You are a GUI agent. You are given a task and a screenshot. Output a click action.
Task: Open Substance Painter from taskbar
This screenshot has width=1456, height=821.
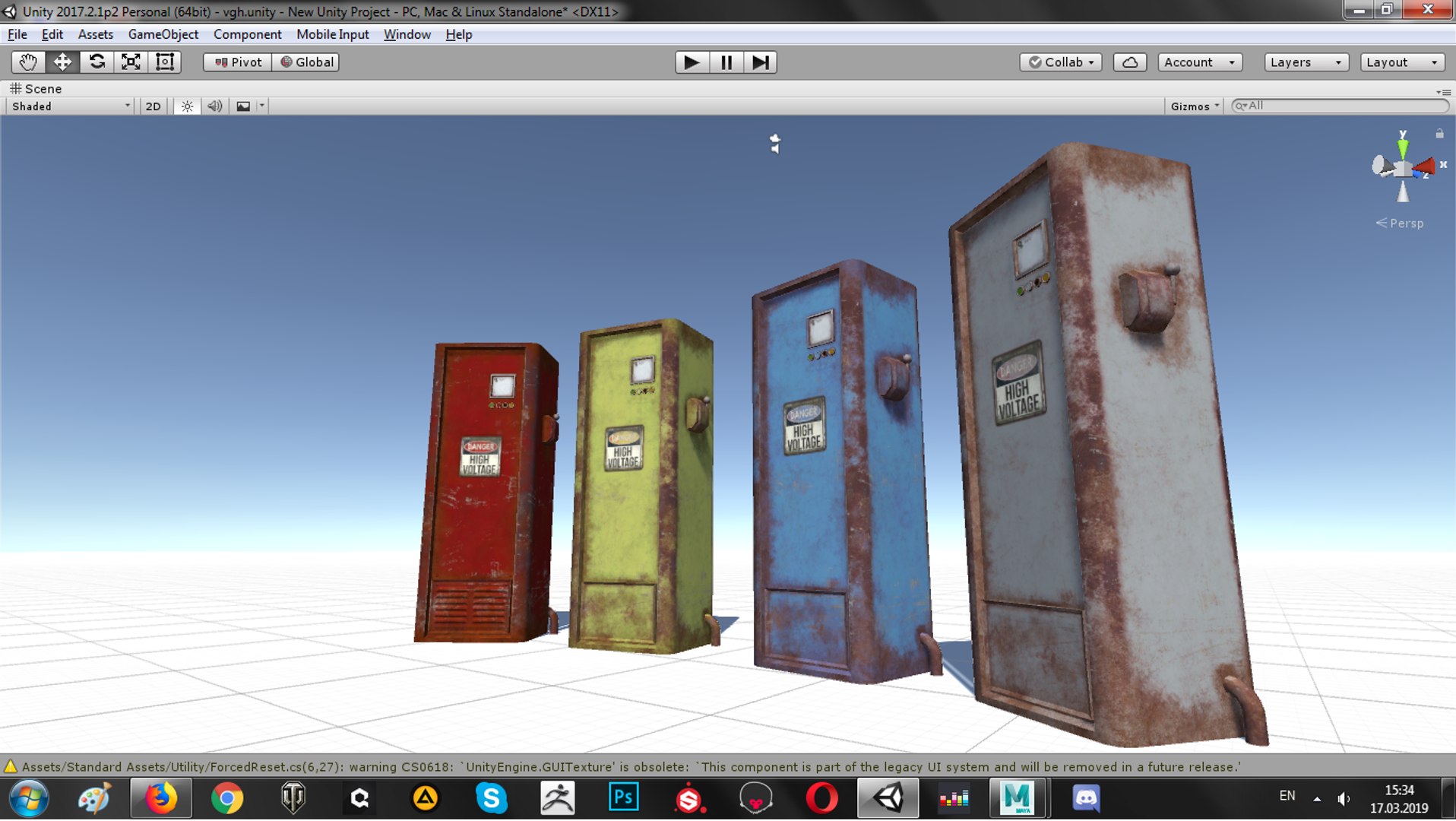[689, 798]
